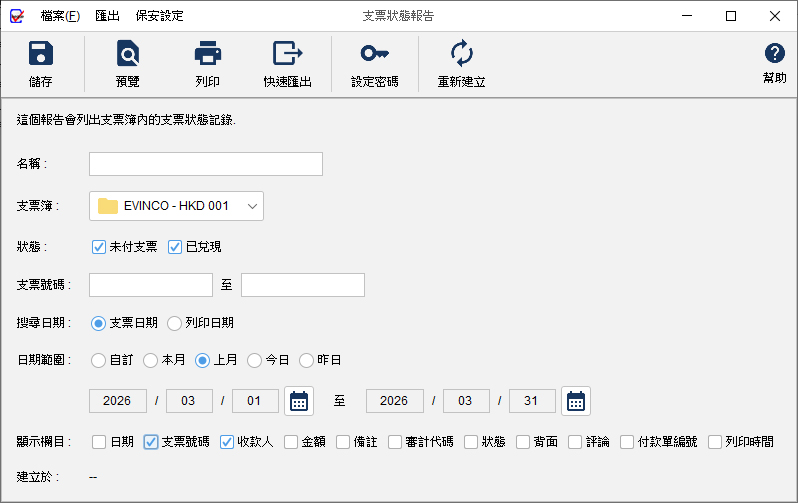
Task: Click the 列印 printer icon
Action: pos(208,53)
